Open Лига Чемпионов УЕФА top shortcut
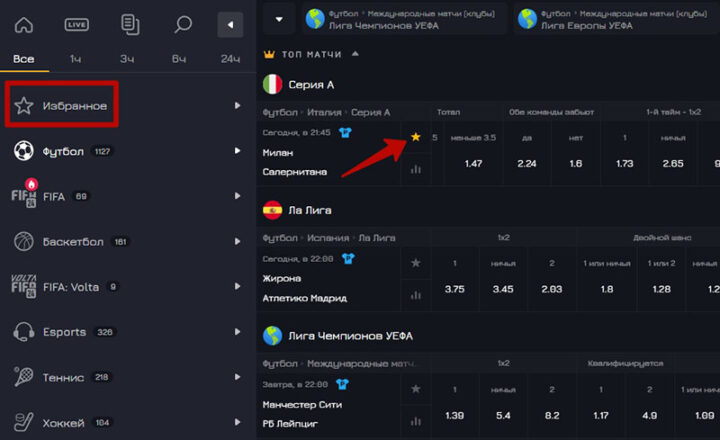This screenshot has width=720, height=440. pyautogui.click(x=404, y=19)
